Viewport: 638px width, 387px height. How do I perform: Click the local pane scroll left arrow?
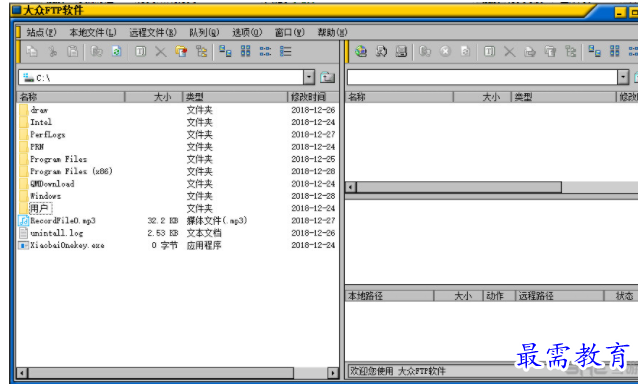pos(22,372)
